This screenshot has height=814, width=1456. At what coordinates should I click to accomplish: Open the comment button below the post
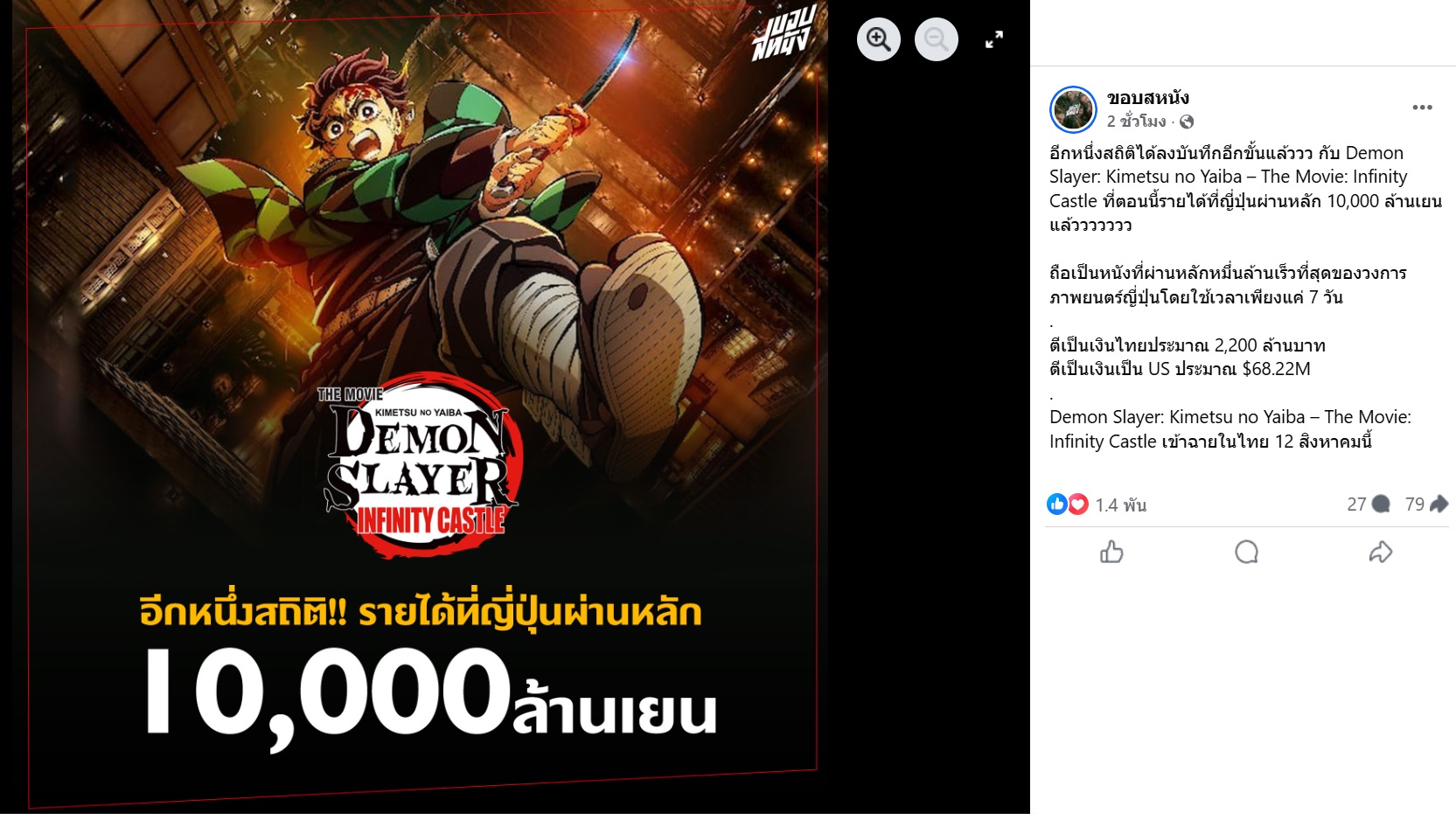(x=1246, y=552)
